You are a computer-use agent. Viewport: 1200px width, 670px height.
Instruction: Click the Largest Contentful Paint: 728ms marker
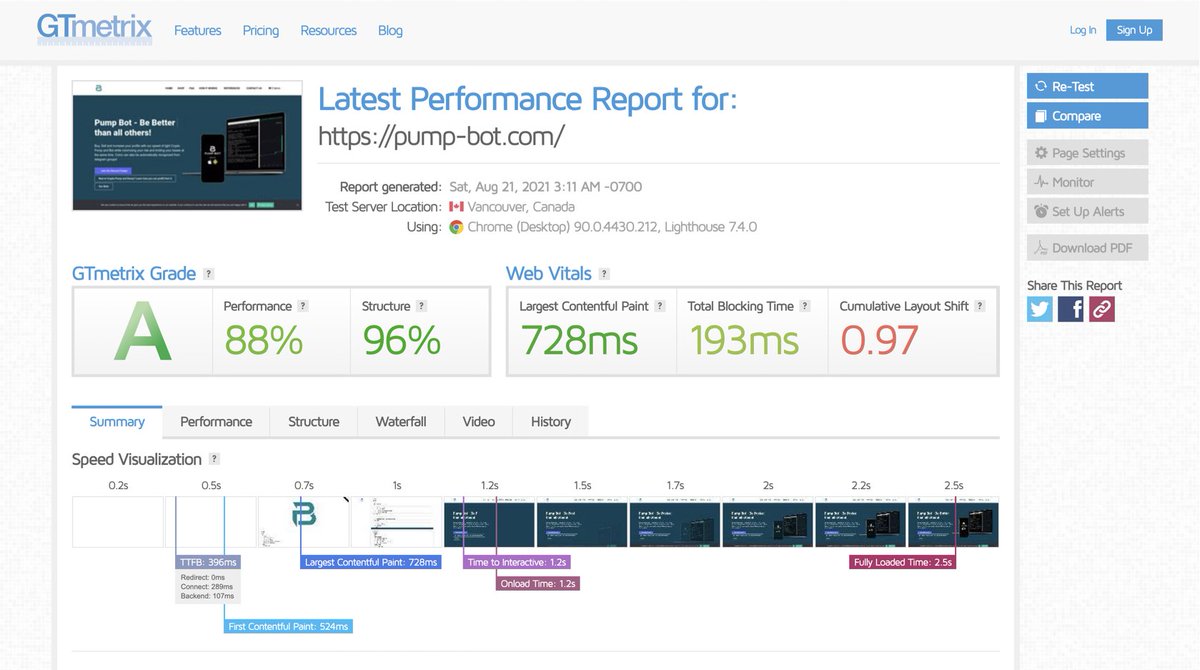[371, 562]
